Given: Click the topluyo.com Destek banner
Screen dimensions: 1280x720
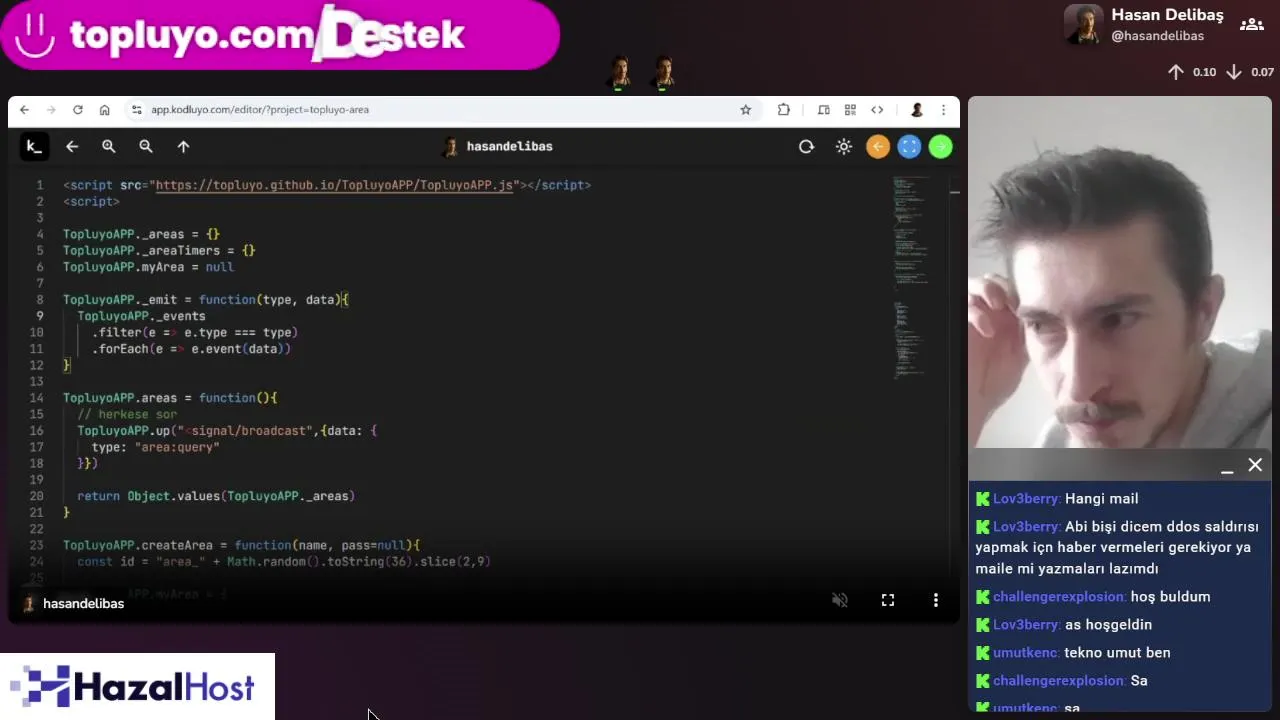Looking at the screenshot, I should click(280, 35).
